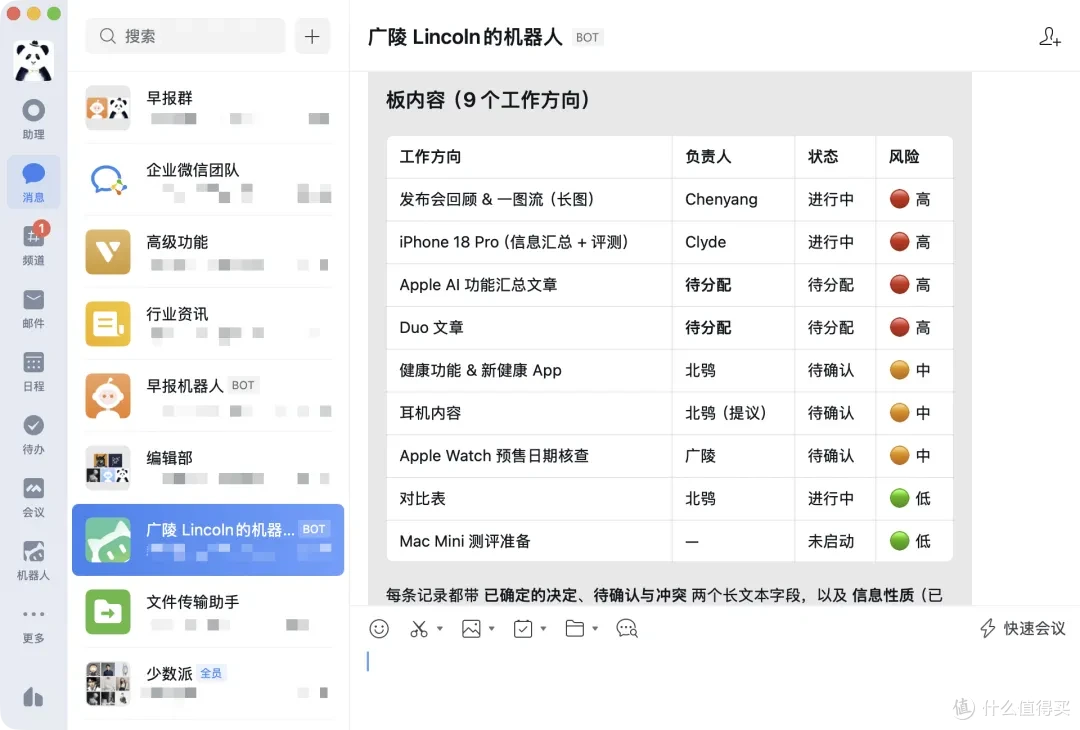The width and height of the screenshot is (1080, 730).
Task: Open the chat history search icon
Action: pos(627,628)
